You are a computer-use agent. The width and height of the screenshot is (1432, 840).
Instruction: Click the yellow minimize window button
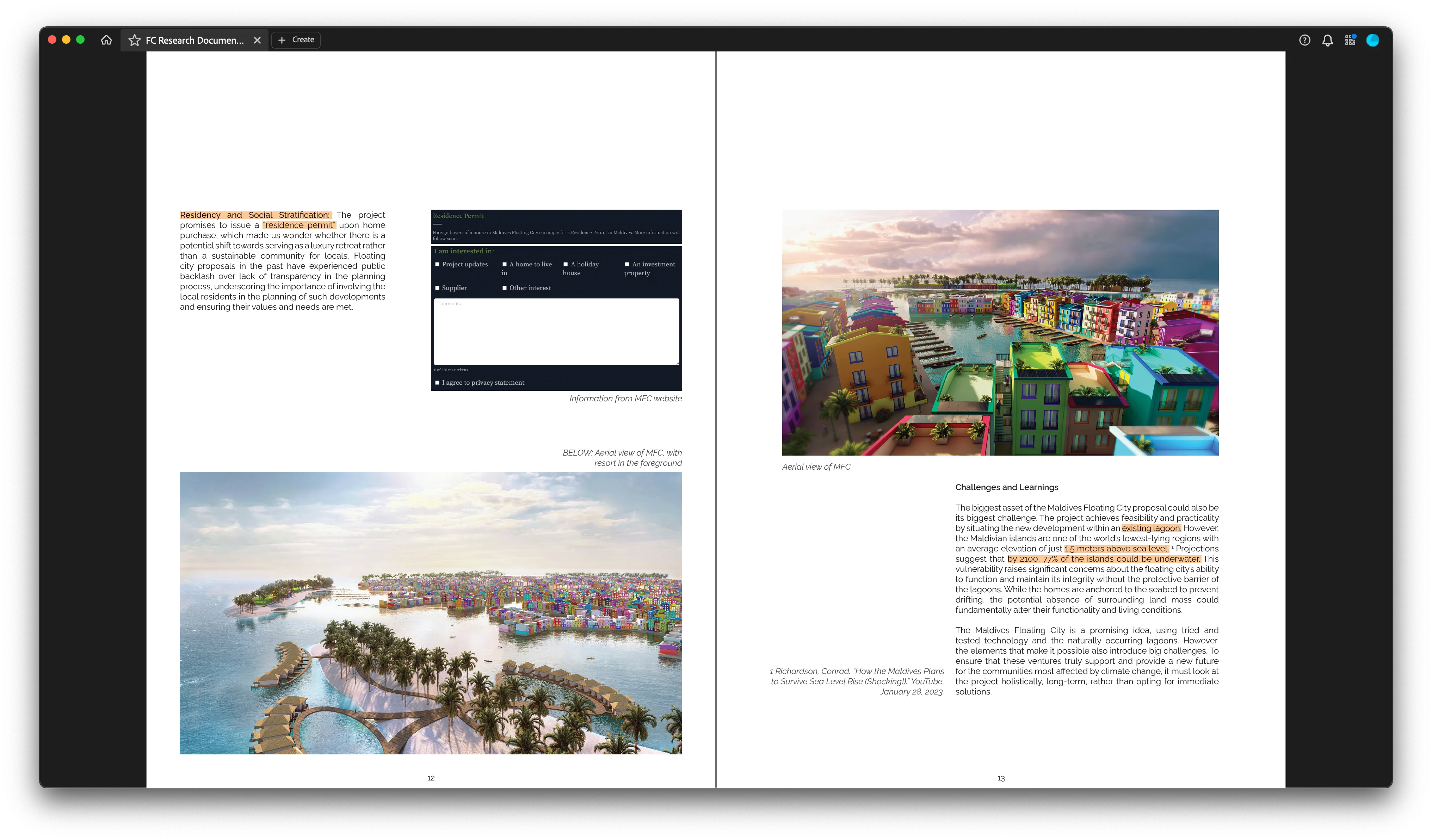[x=67, y=40]
